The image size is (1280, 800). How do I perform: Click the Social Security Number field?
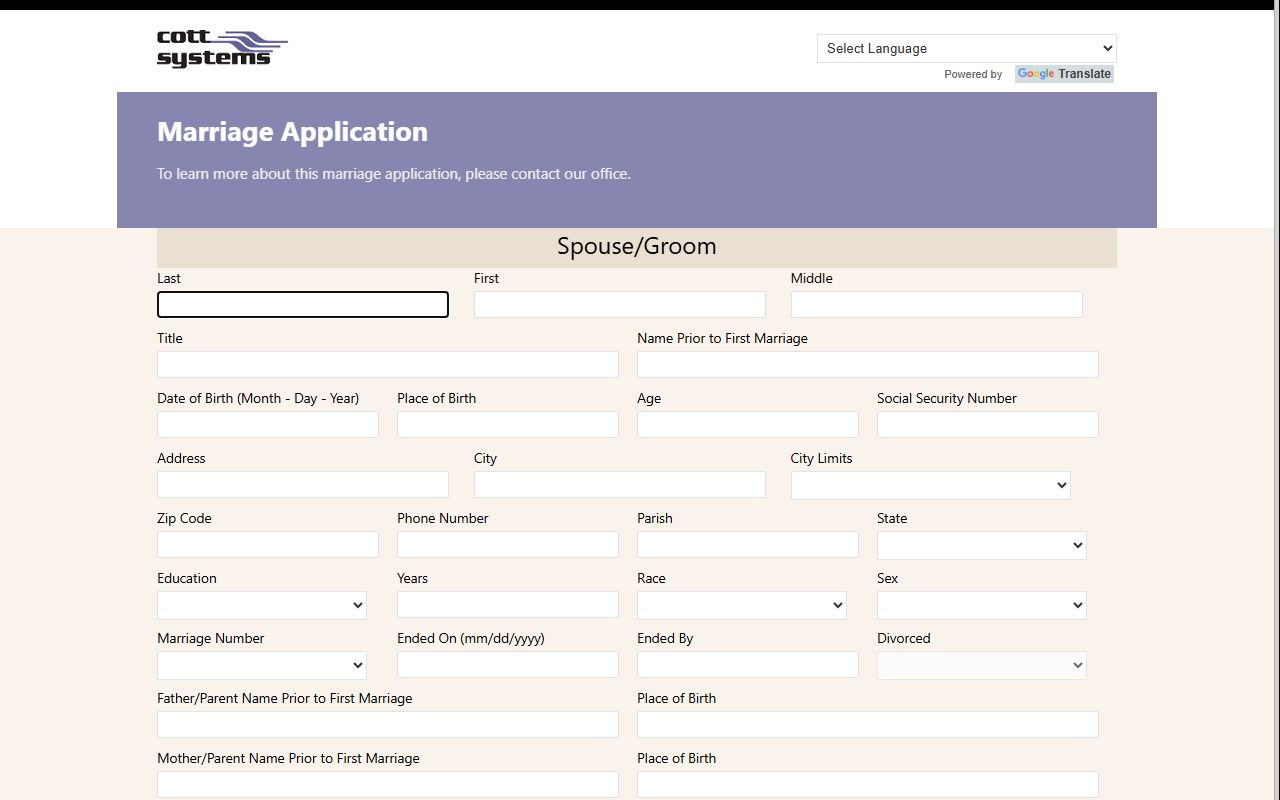point(988,424)
